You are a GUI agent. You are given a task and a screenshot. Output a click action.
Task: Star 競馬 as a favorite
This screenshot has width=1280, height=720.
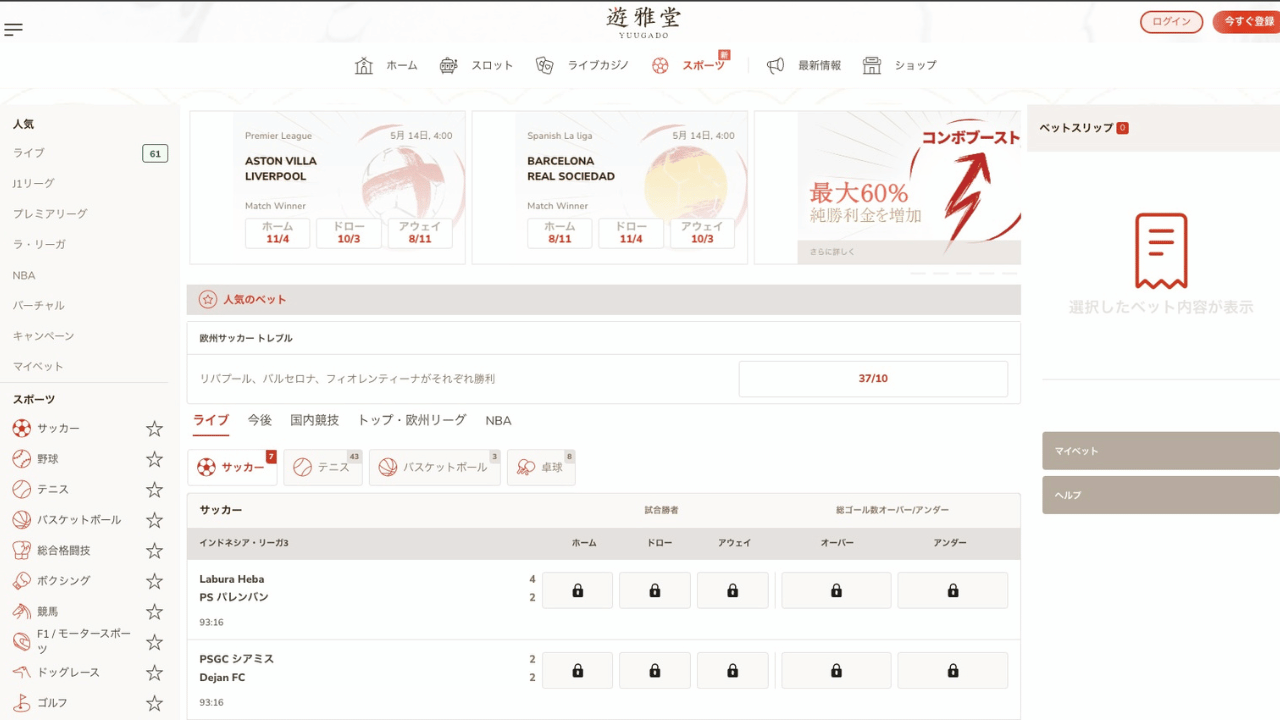pyautogui.click(x=154, y=612)
